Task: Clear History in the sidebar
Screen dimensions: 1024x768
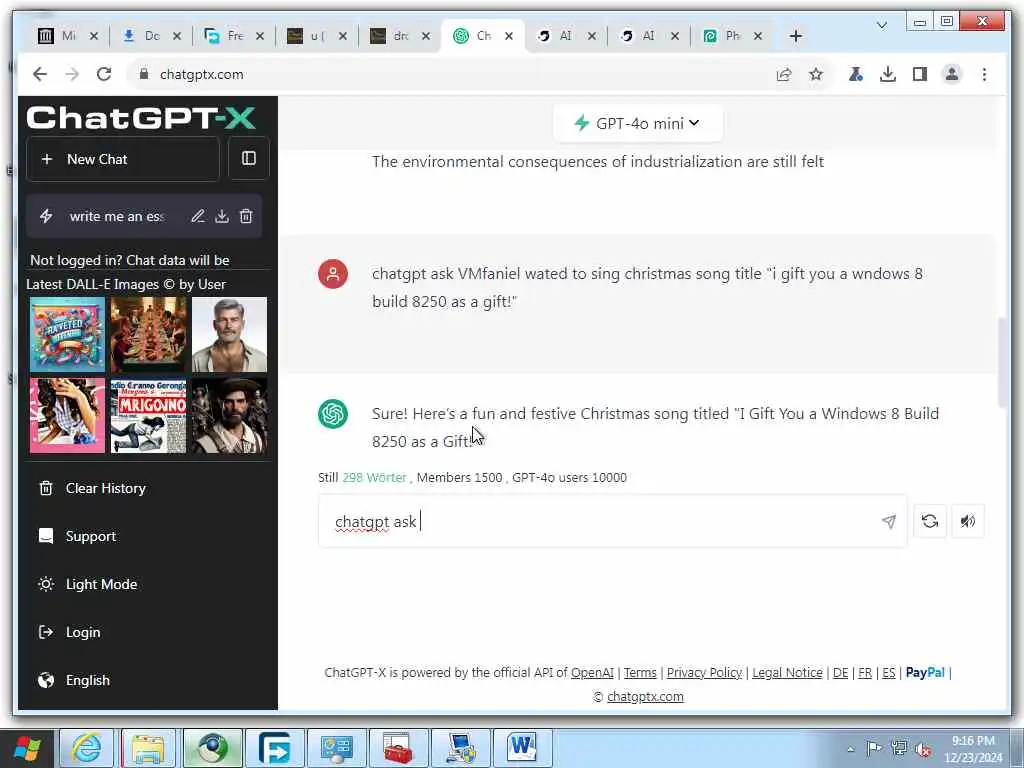Action: tap(92, 488)
